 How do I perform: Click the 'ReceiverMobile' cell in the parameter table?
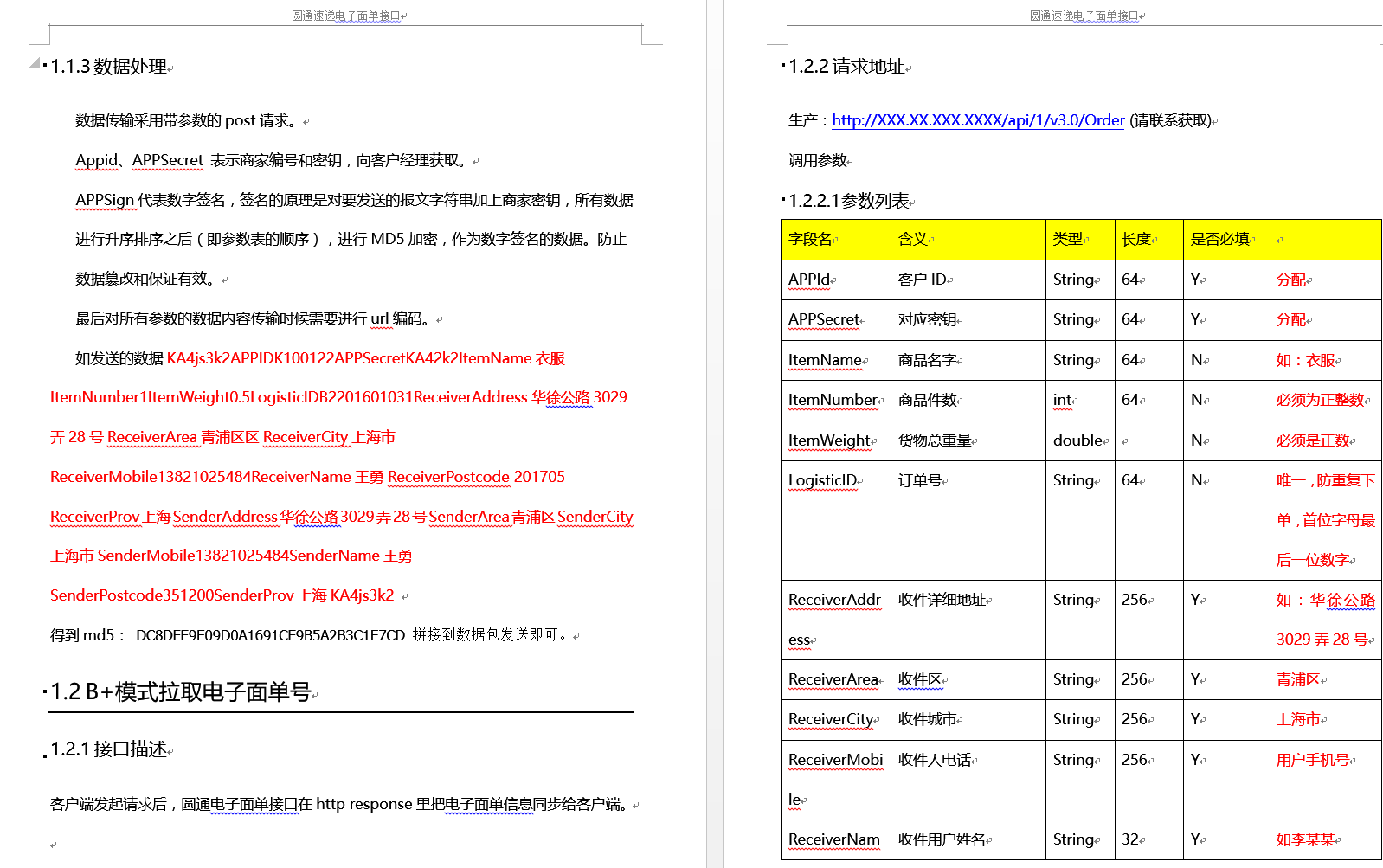coord(836,780)
